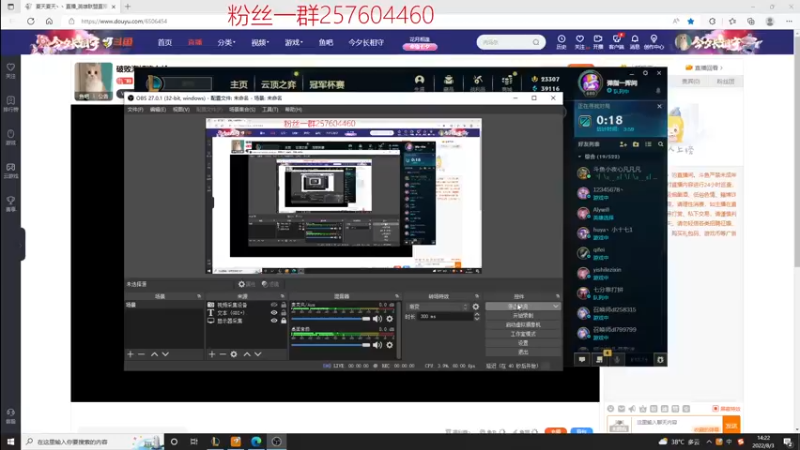Open Douyu 视频 dropdown in nav bar
The height and width of the screenshot is (450, 800).
[x=260, y=42]
